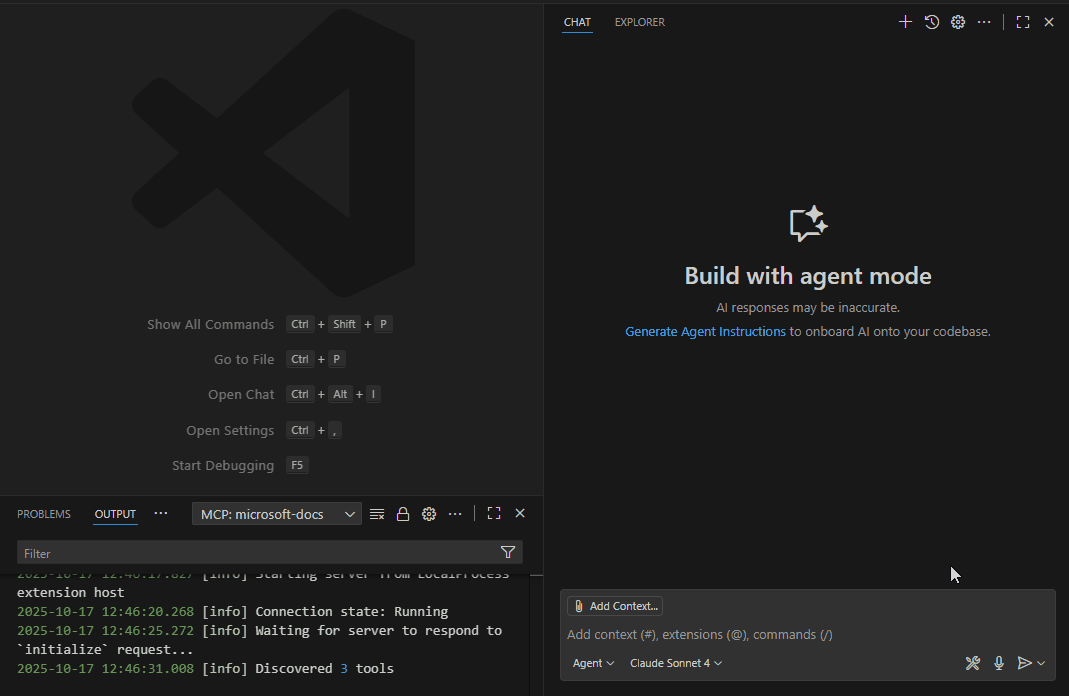Open the configure tools icon in chat
This screenshot has height=696, width=1069.
972,663
